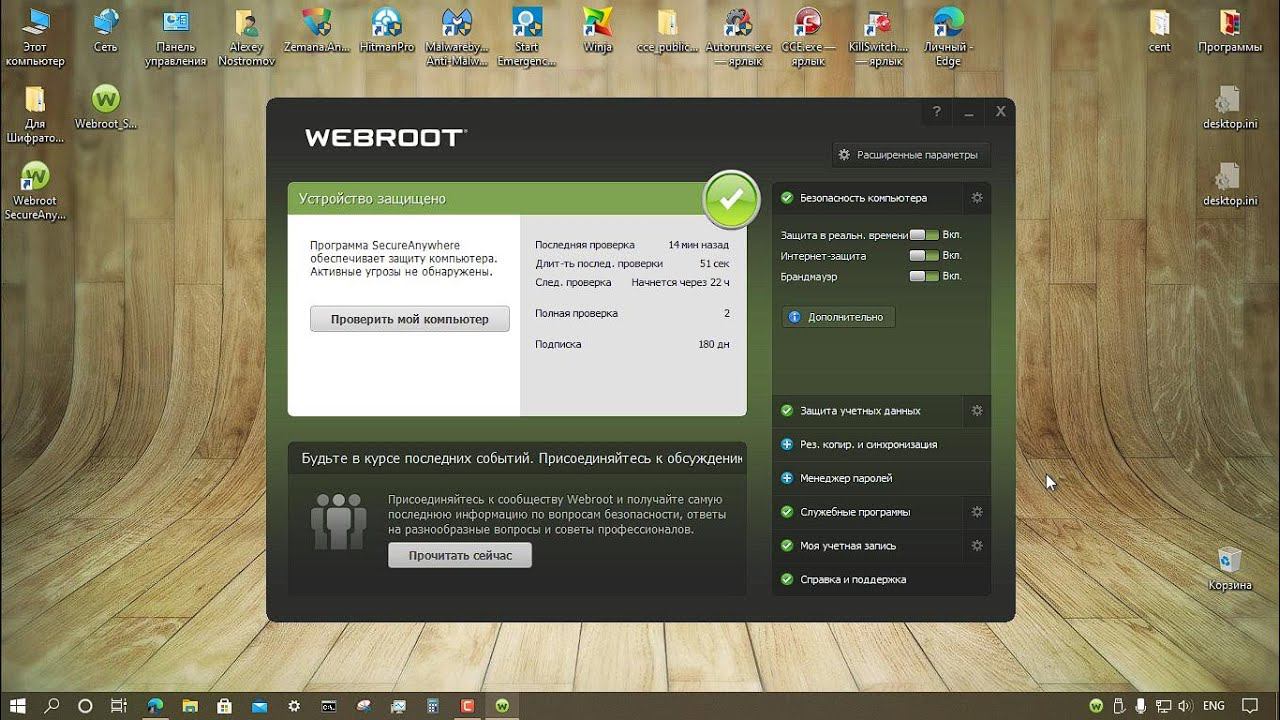This screenshot has height=720, width=1280.
Task: Select the CCE.exe shortcut icon
Action: 807,38
